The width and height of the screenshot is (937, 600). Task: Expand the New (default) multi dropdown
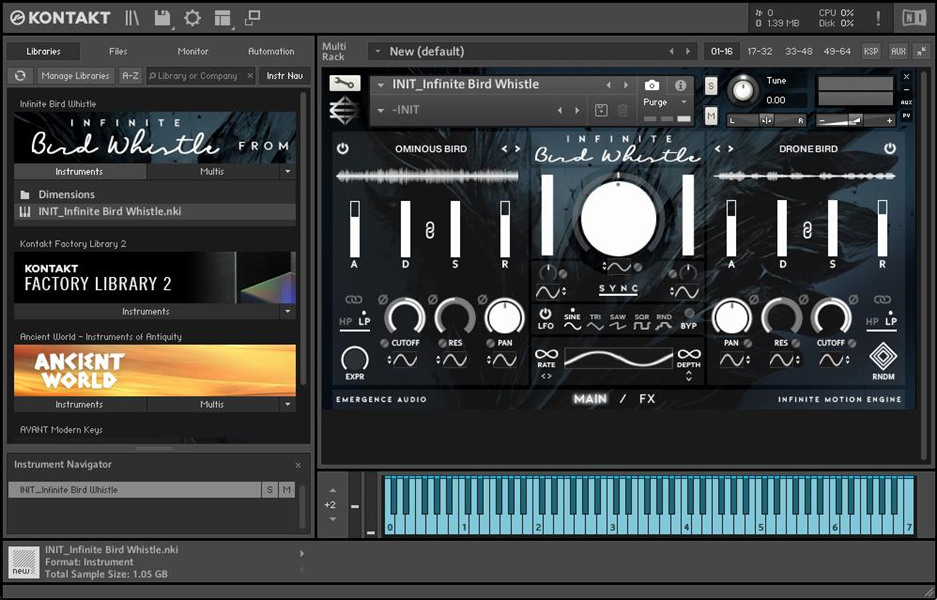(377, 51)
